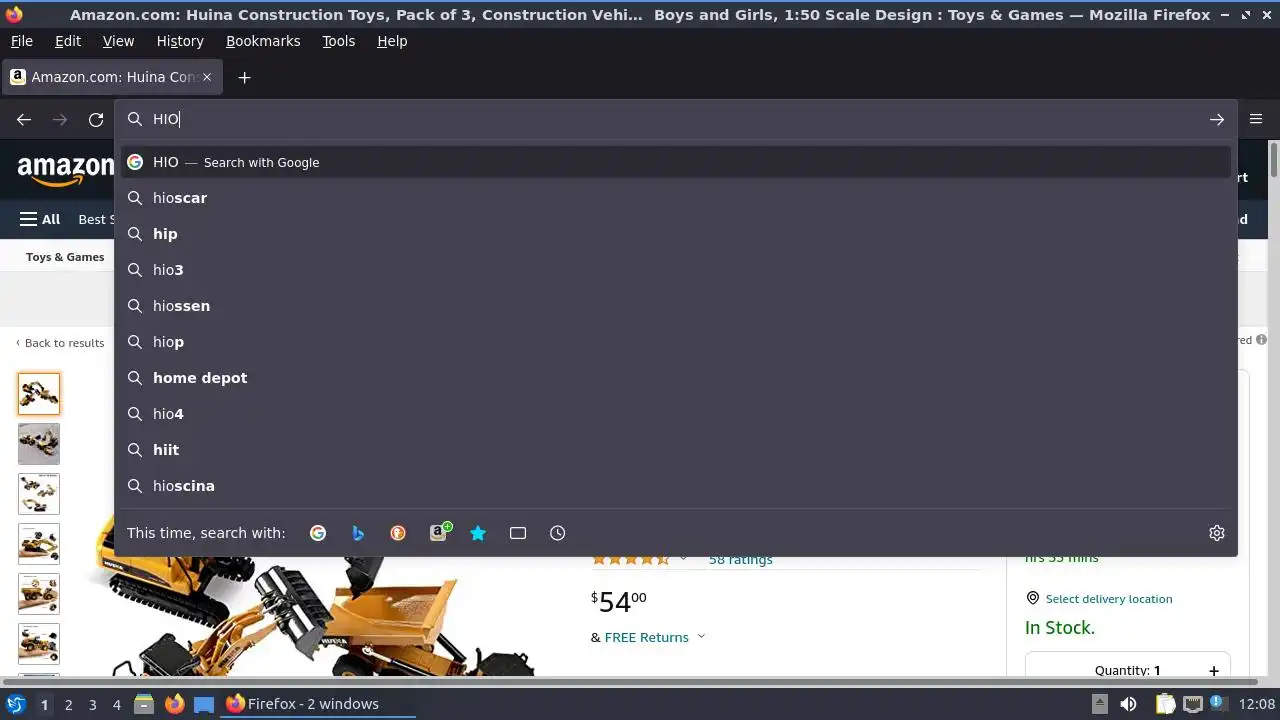The width and height of the screenshot is (1280, 720).
Task: Select sixth product thumbnail
Action: coord(39,644)
